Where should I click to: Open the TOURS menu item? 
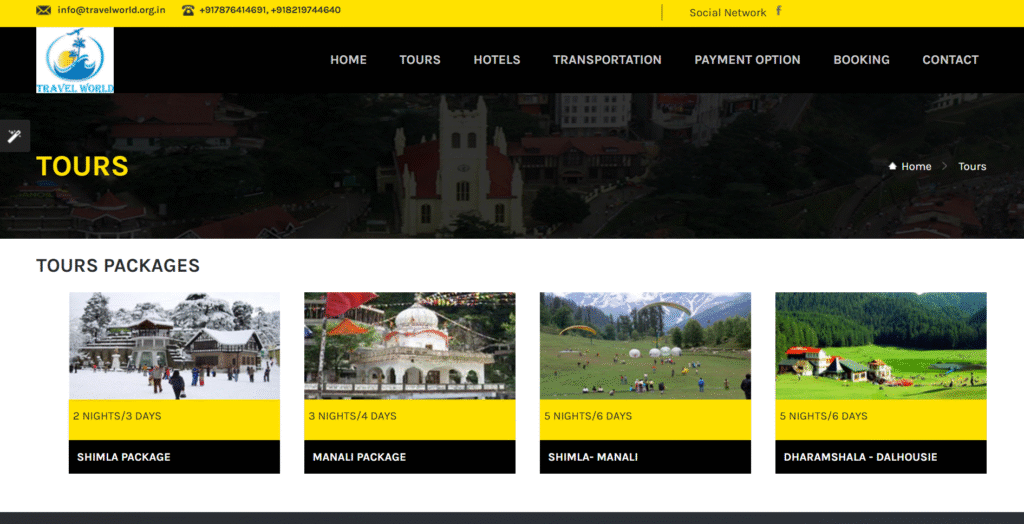(420, 60)
